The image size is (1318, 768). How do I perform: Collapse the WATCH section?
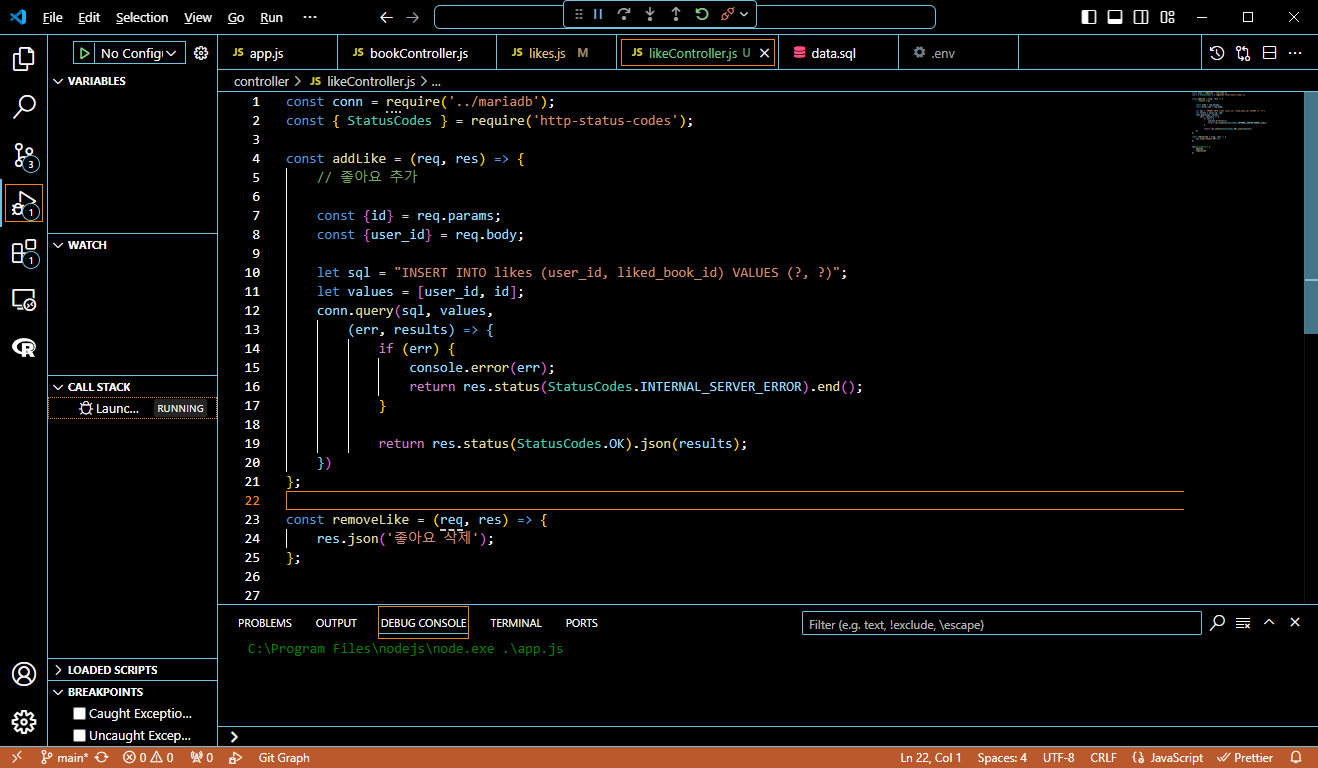132,245
